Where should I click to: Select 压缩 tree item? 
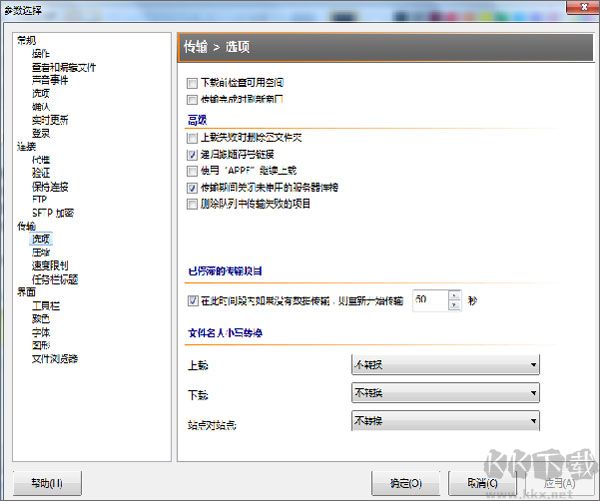click(x=41, y=253)
